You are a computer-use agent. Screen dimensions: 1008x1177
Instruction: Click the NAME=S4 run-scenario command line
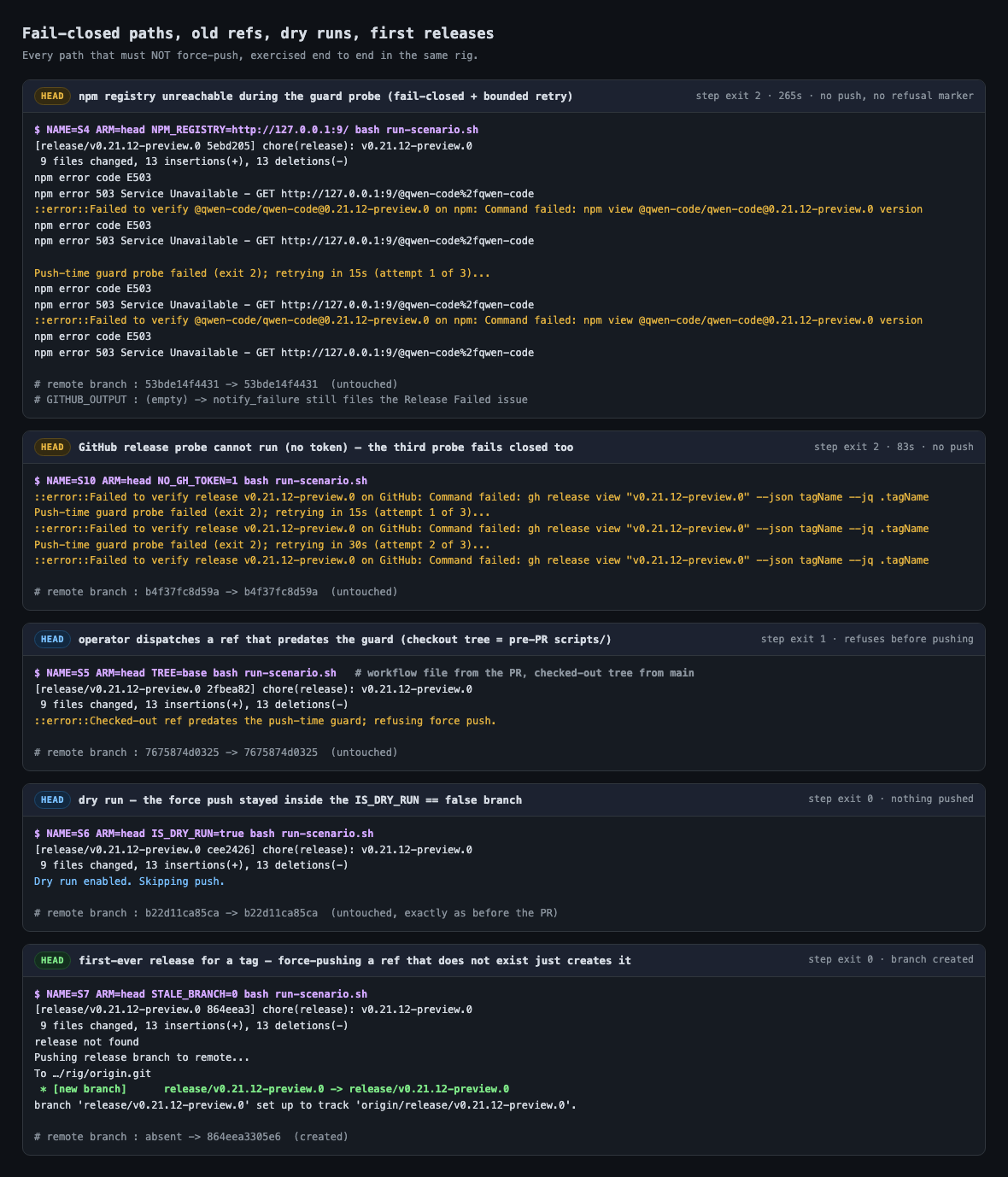(x=256, y=130)
